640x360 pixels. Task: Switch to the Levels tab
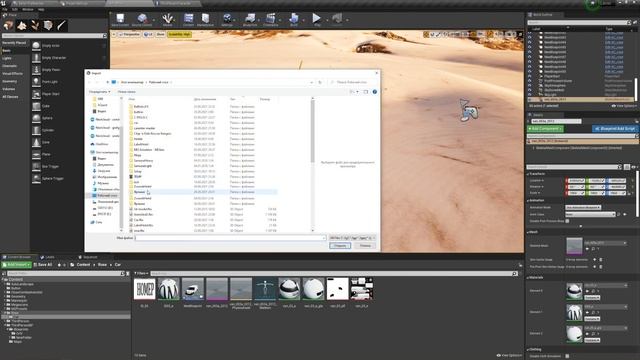(x=50, y=257)
